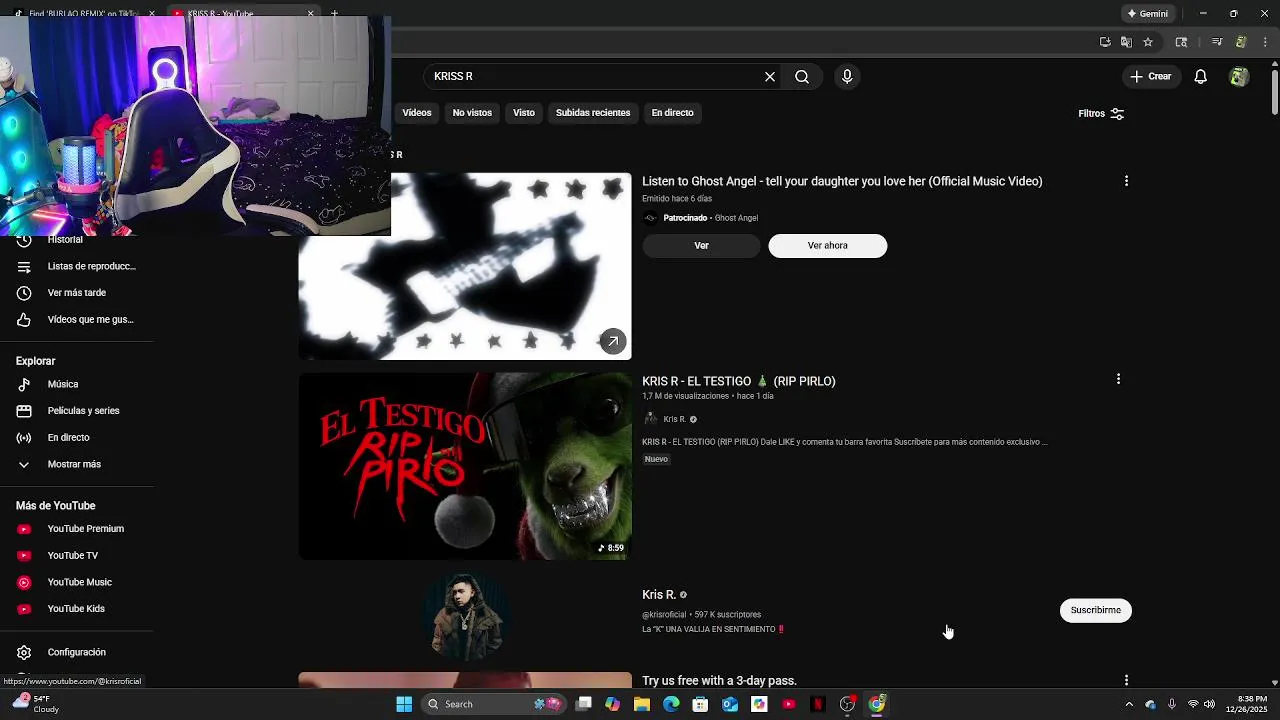The image size is (1280, 720).
Task: Open a new Chrome tab
Action: pyautogui.click(x=334, y=13)
